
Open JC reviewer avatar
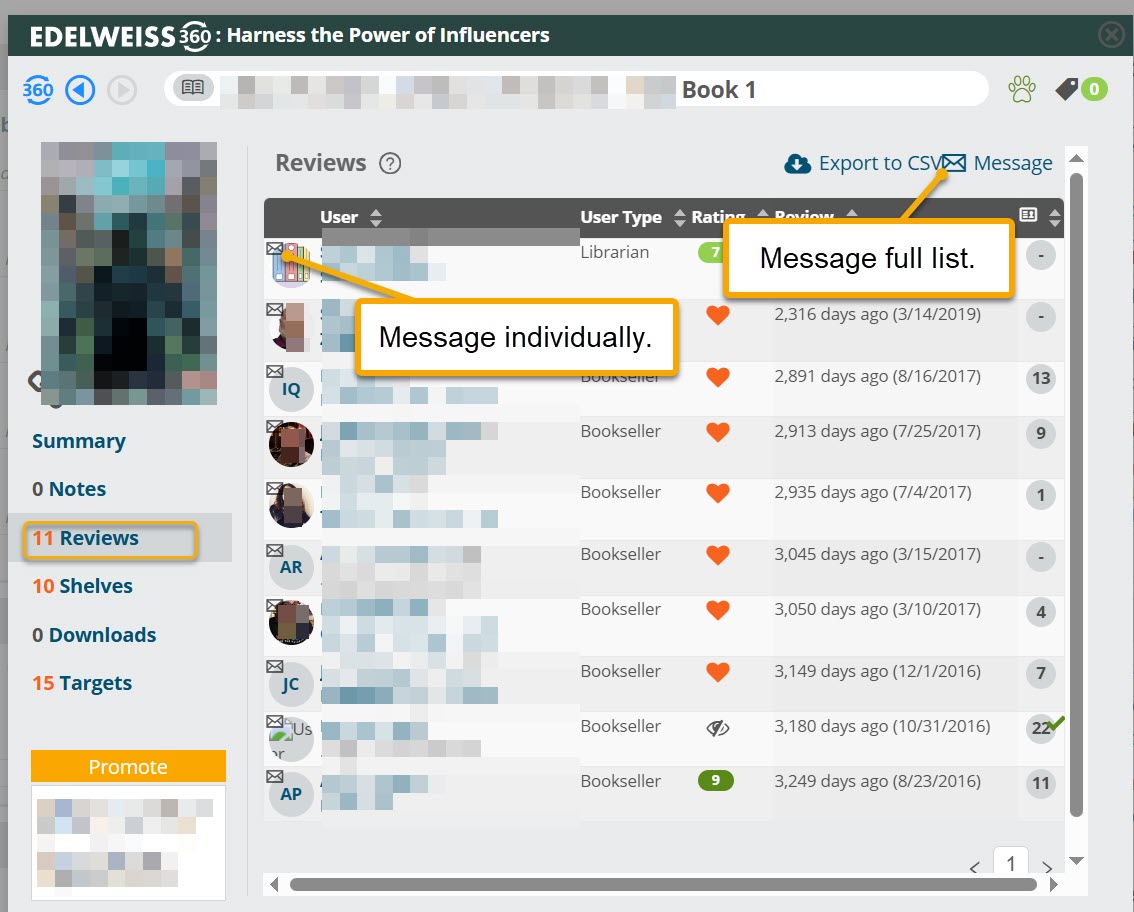[291, 685]
